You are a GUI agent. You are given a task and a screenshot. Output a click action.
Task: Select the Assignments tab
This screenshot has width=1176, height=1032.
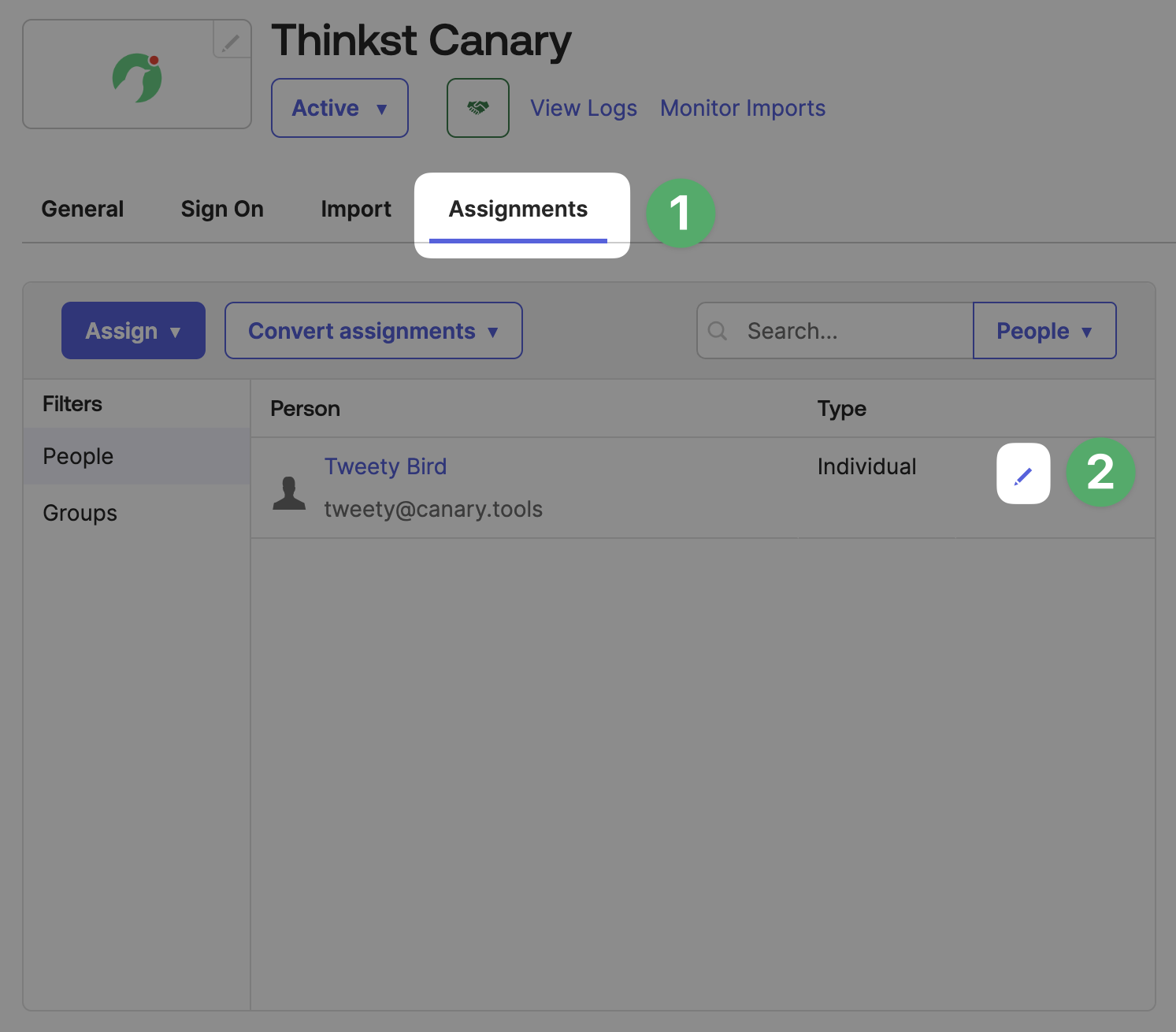[x=518, y=210]
